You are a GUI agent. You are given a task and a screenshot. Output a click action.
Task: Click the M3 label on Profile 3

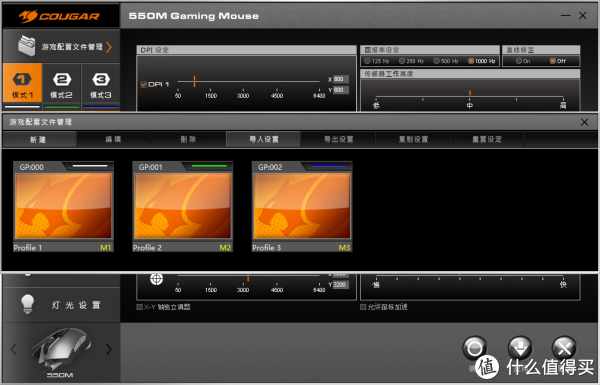[344, 248]
